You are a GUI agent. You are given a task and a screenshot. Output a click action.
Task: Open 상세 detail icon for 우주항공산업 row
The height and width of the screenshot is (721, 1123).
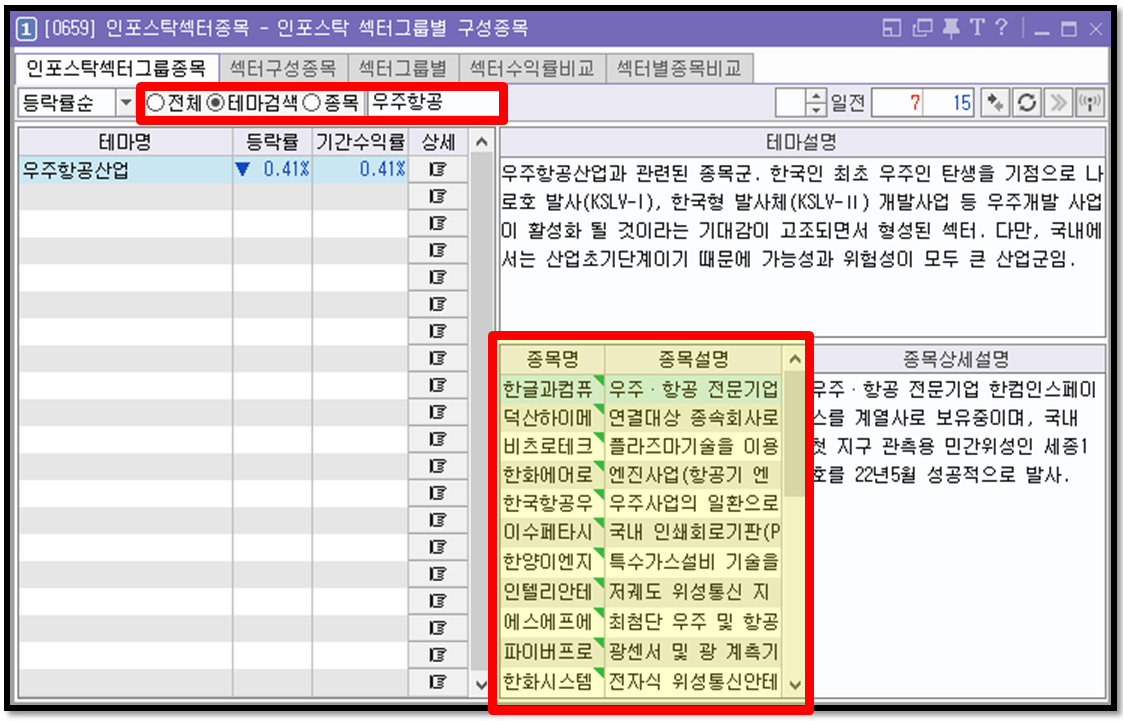click(438, 170)
